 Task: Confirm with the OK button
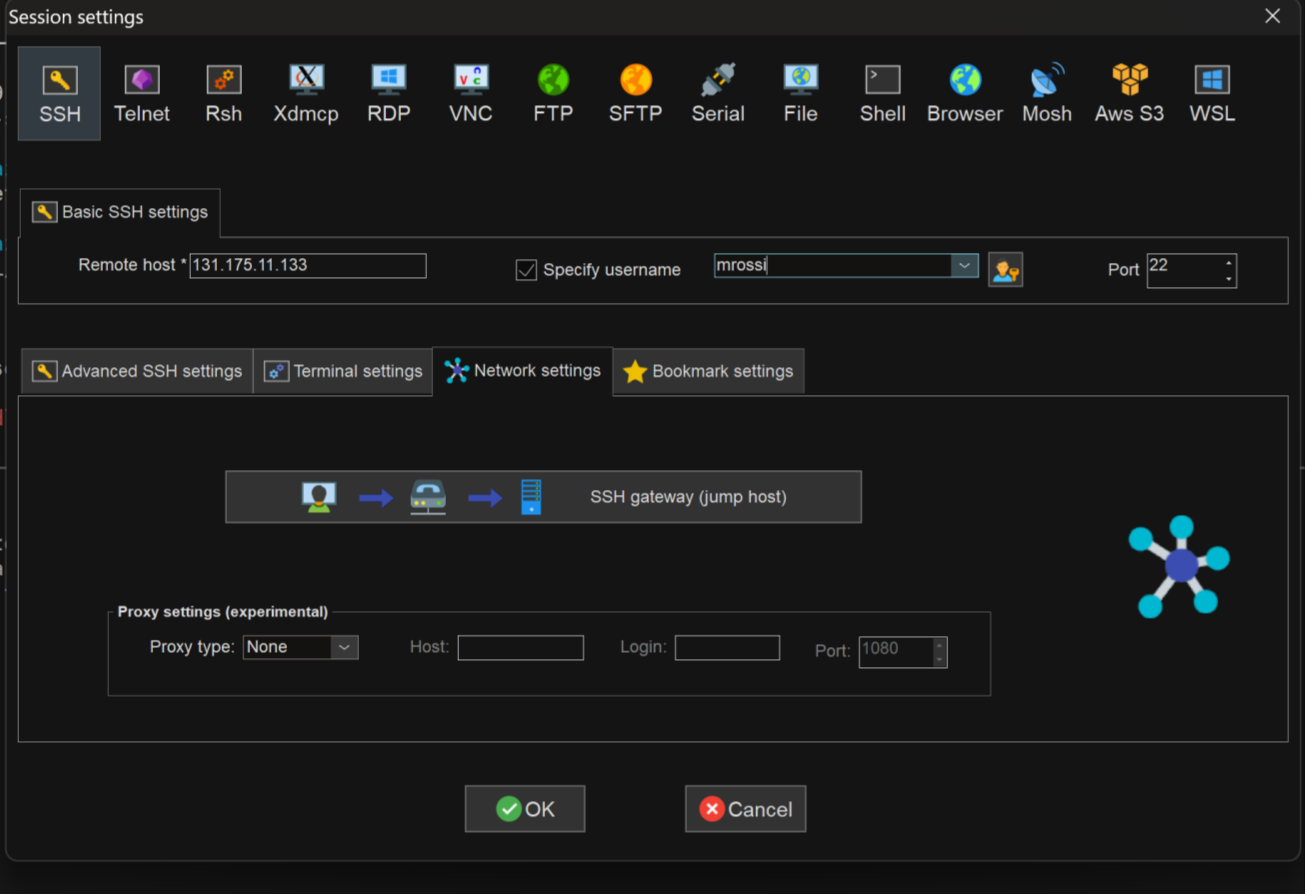click(525, 809)
